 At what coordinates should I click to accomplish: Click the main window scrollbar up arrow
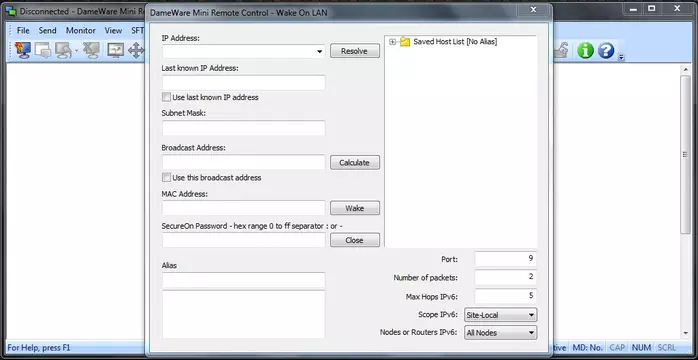[686, 69]
